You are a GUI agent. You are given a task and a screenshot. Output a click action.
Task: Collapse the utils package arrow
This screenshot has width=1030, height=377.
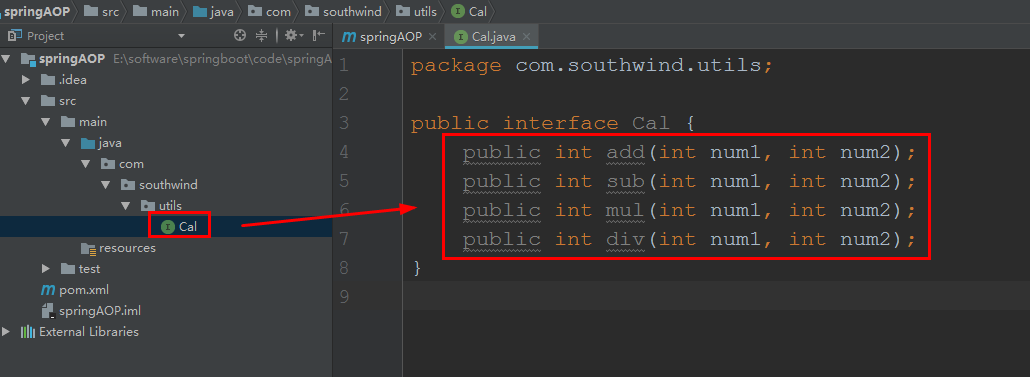pos(126,206)
